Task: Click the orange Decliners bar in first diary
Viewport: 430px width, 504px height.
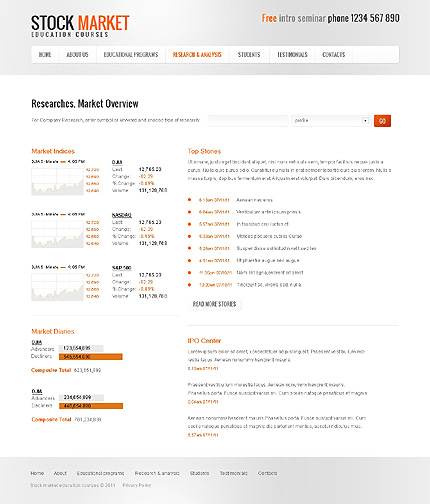Action: (x=91, y=357)
